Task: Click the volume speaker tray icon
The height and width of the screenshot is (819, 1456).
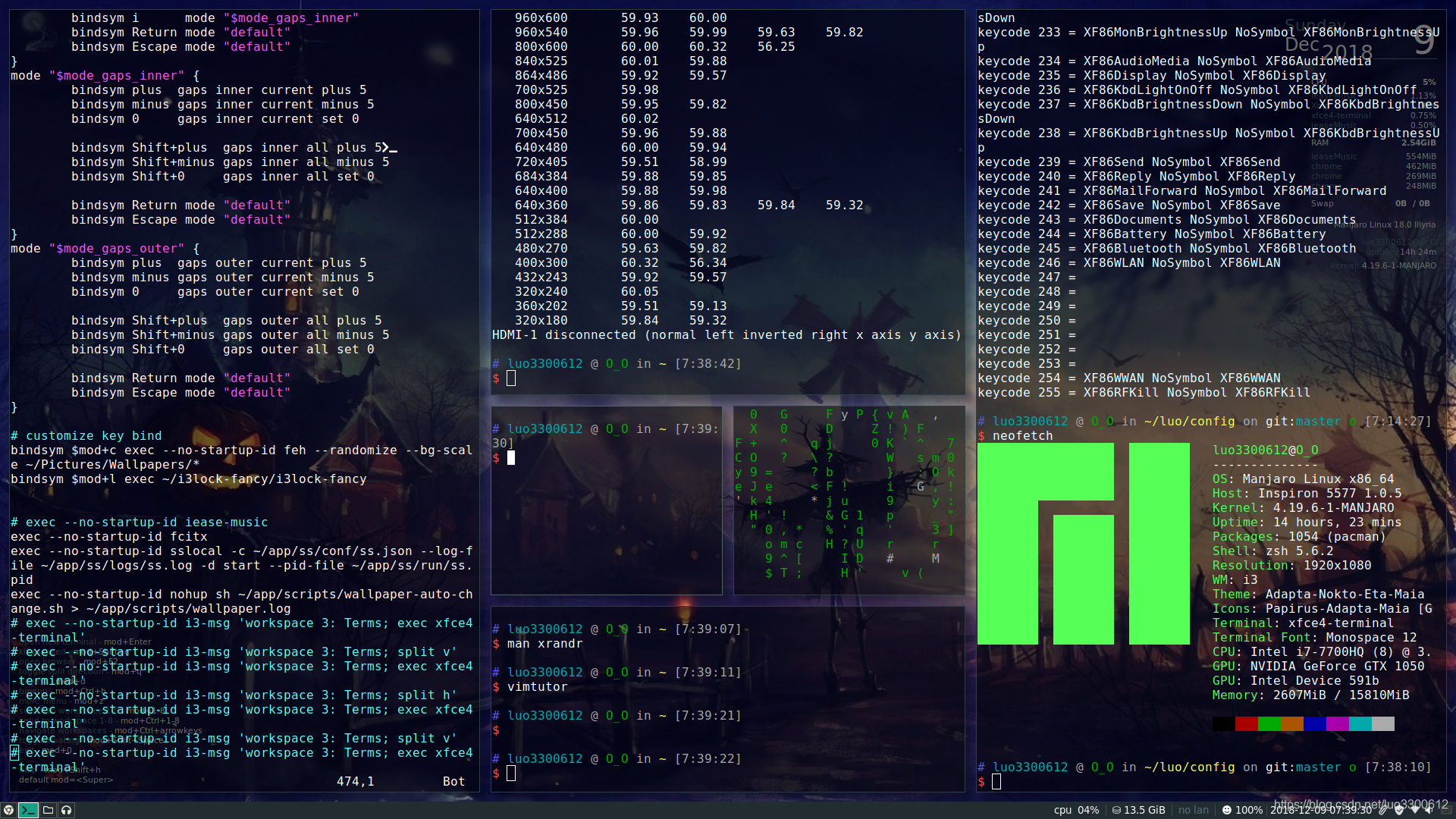Action: (1429, 810)
